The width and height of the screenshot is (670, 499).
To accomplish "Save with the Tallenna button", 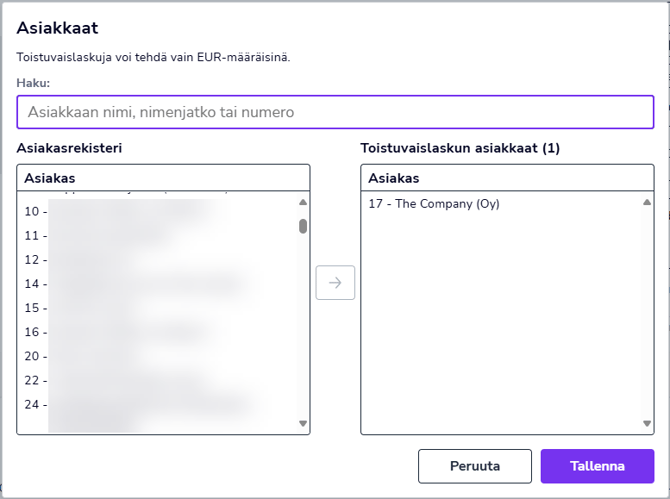I will [x=597, y=466].
